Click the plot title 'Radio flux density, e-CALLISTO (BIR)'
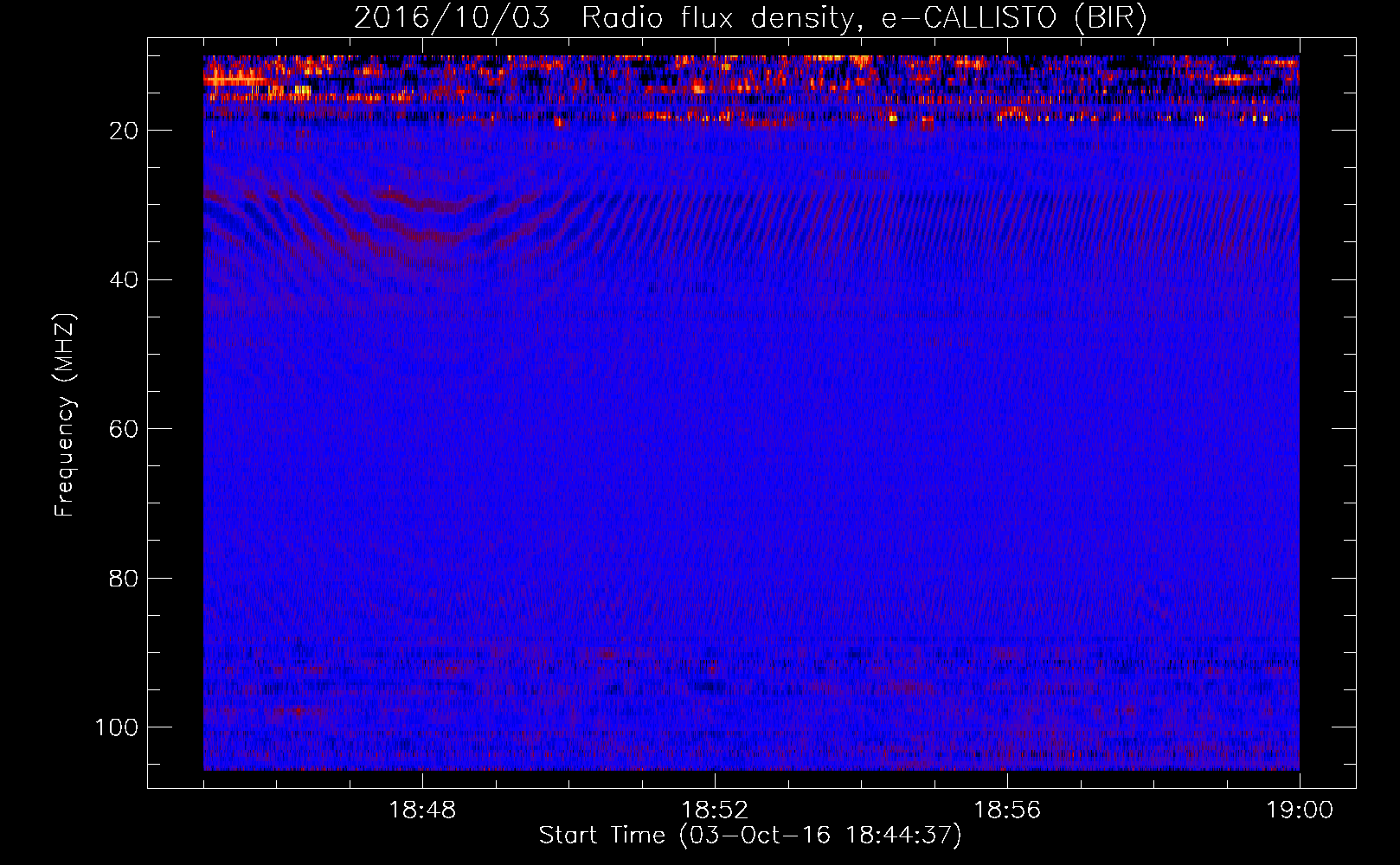The width and height of the screenshot is (1400, 865). coord(864,18)
